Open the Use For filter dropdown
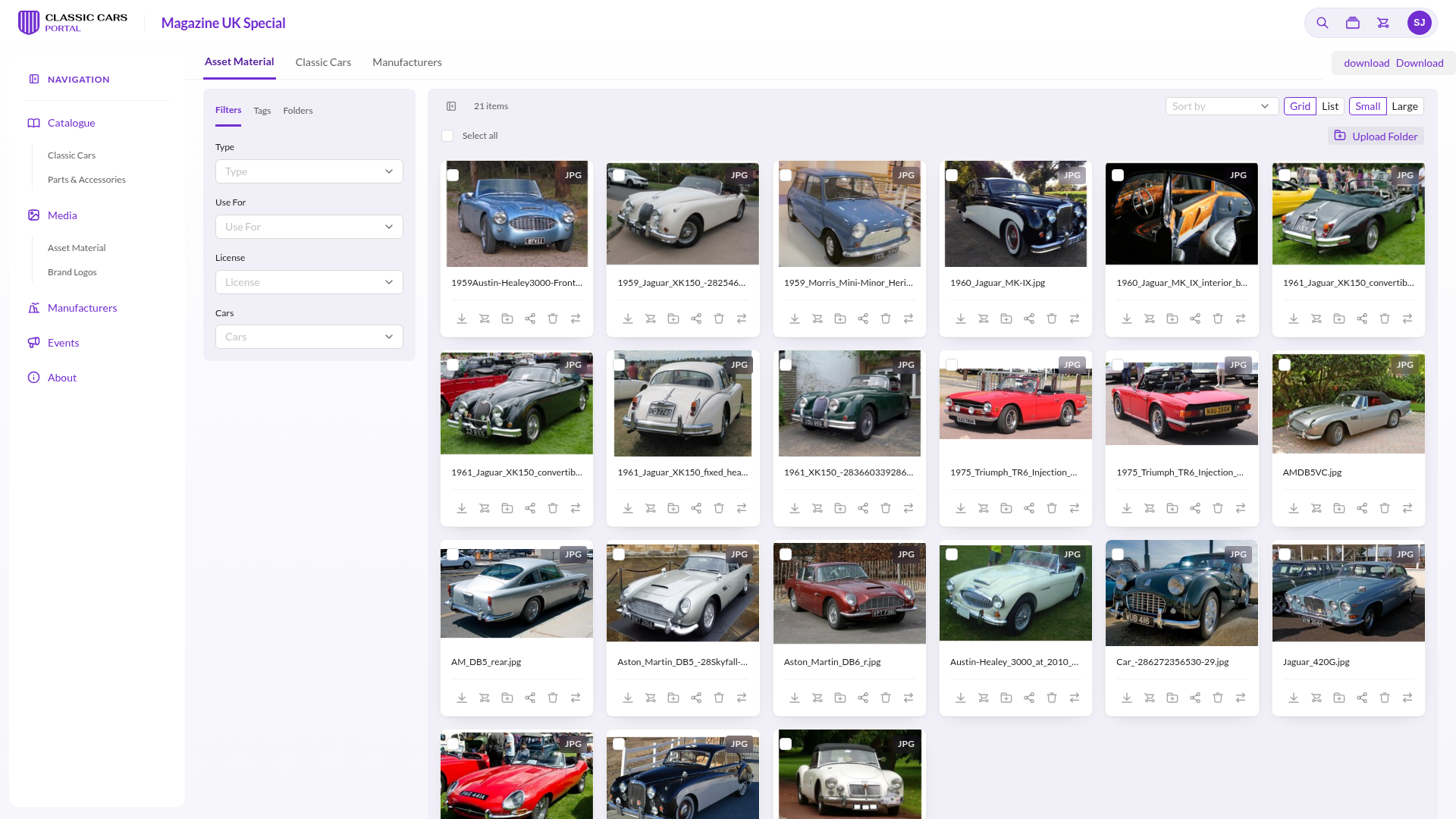 (x=309, y=227)
